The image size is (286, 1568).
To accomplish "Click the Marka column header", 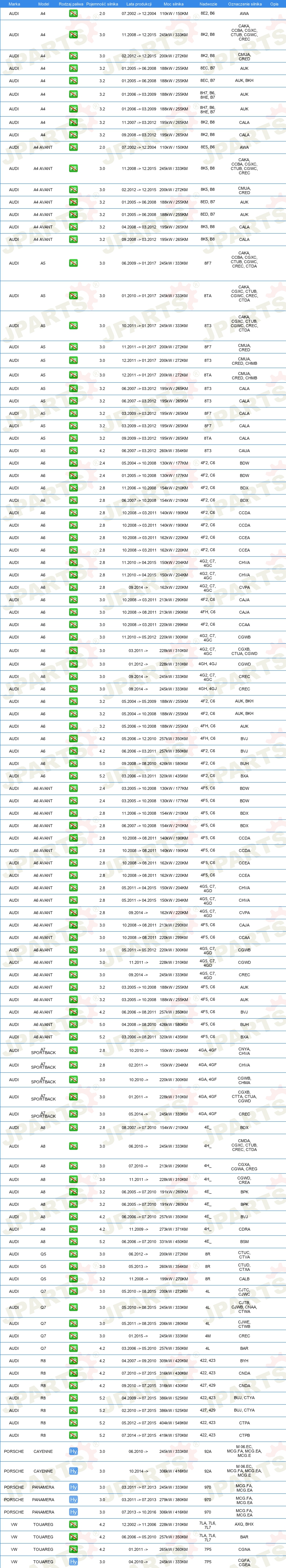I will click(x=14, y=4).
